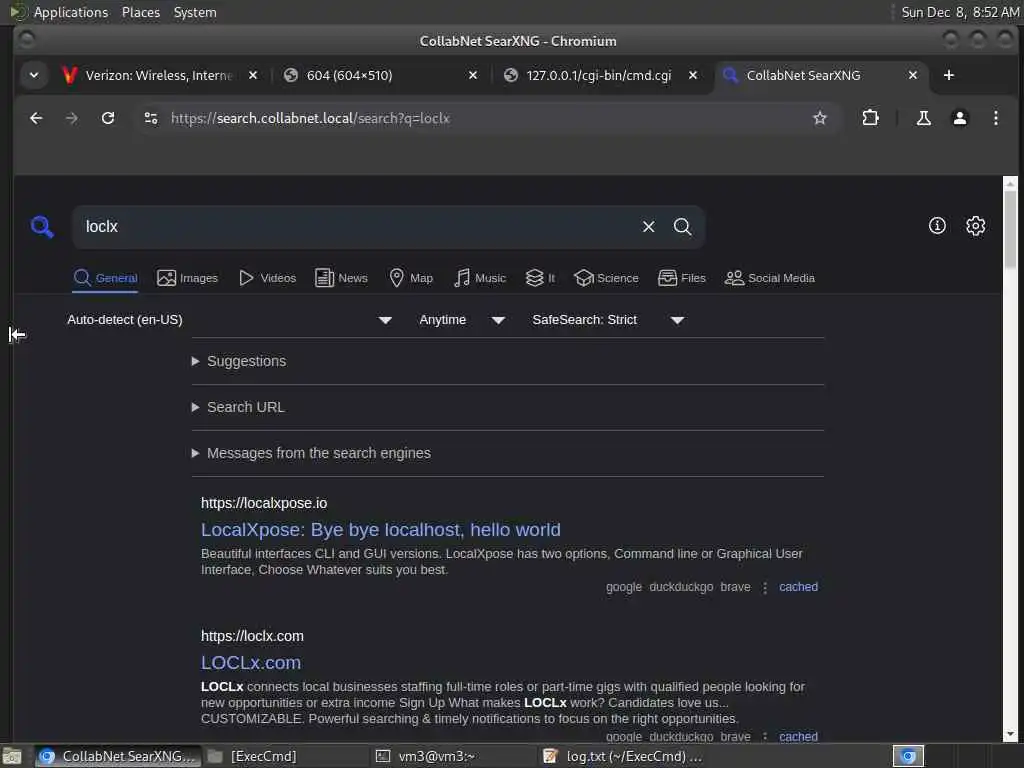Select the Videos search category
The width and height of the screenshot is (1024, 768).
(267, 278)
